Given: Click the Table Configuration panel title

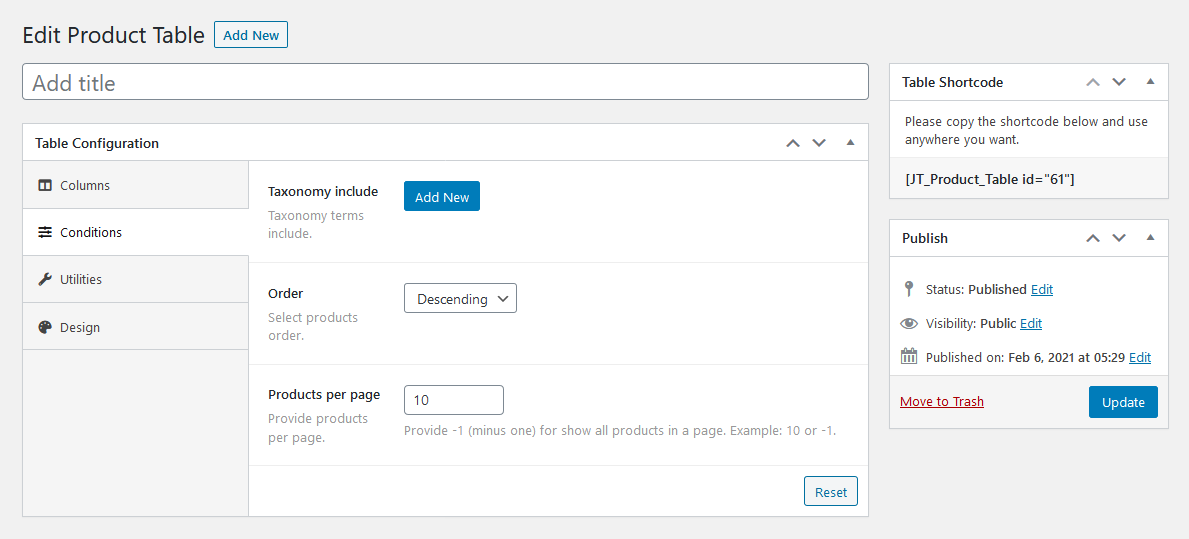Looking at the screenshot, I should coord(97,143).
